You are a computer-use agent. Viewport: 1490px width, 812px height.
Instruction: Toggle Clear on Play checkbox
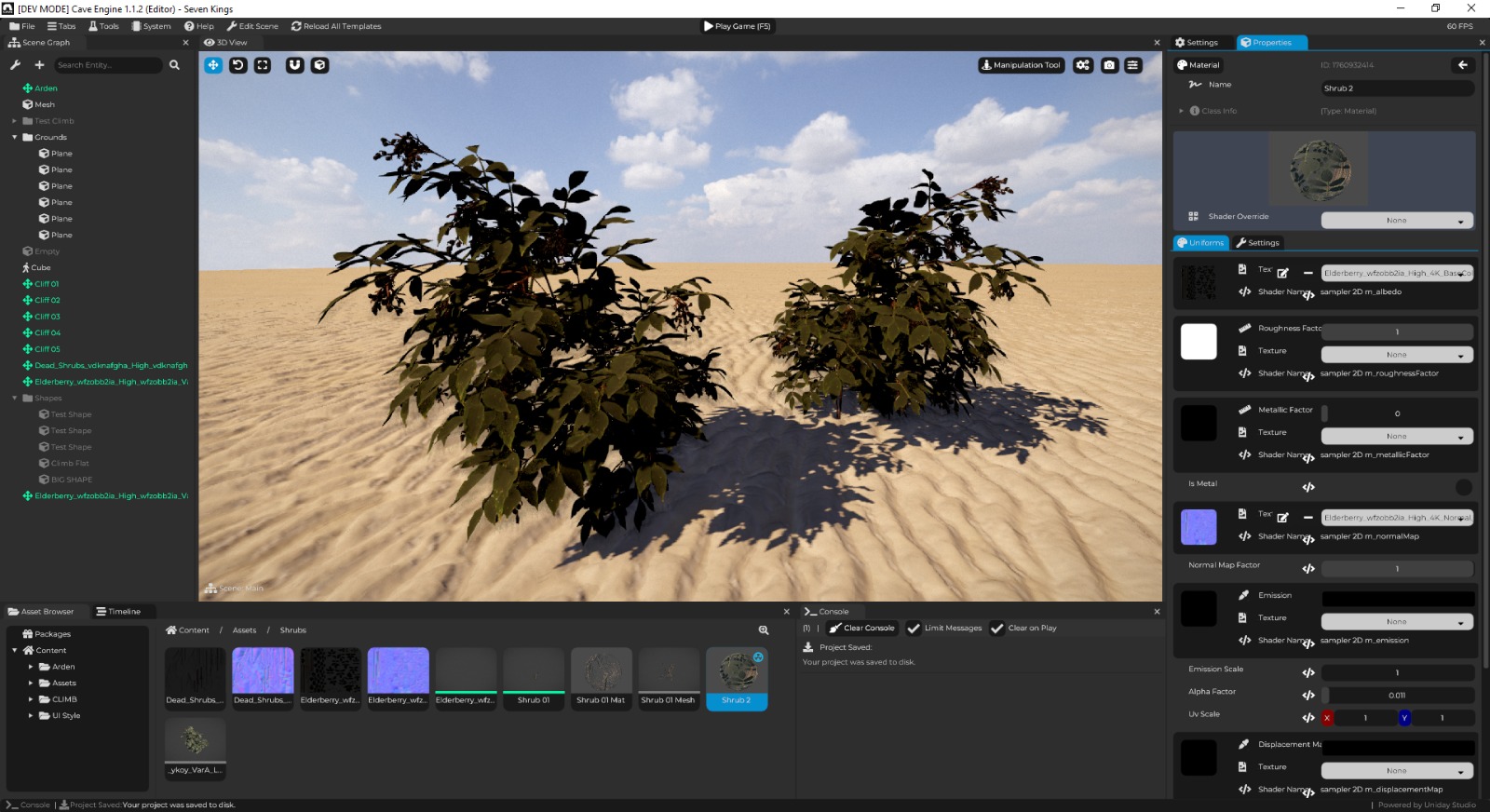[x=996, y=629]
